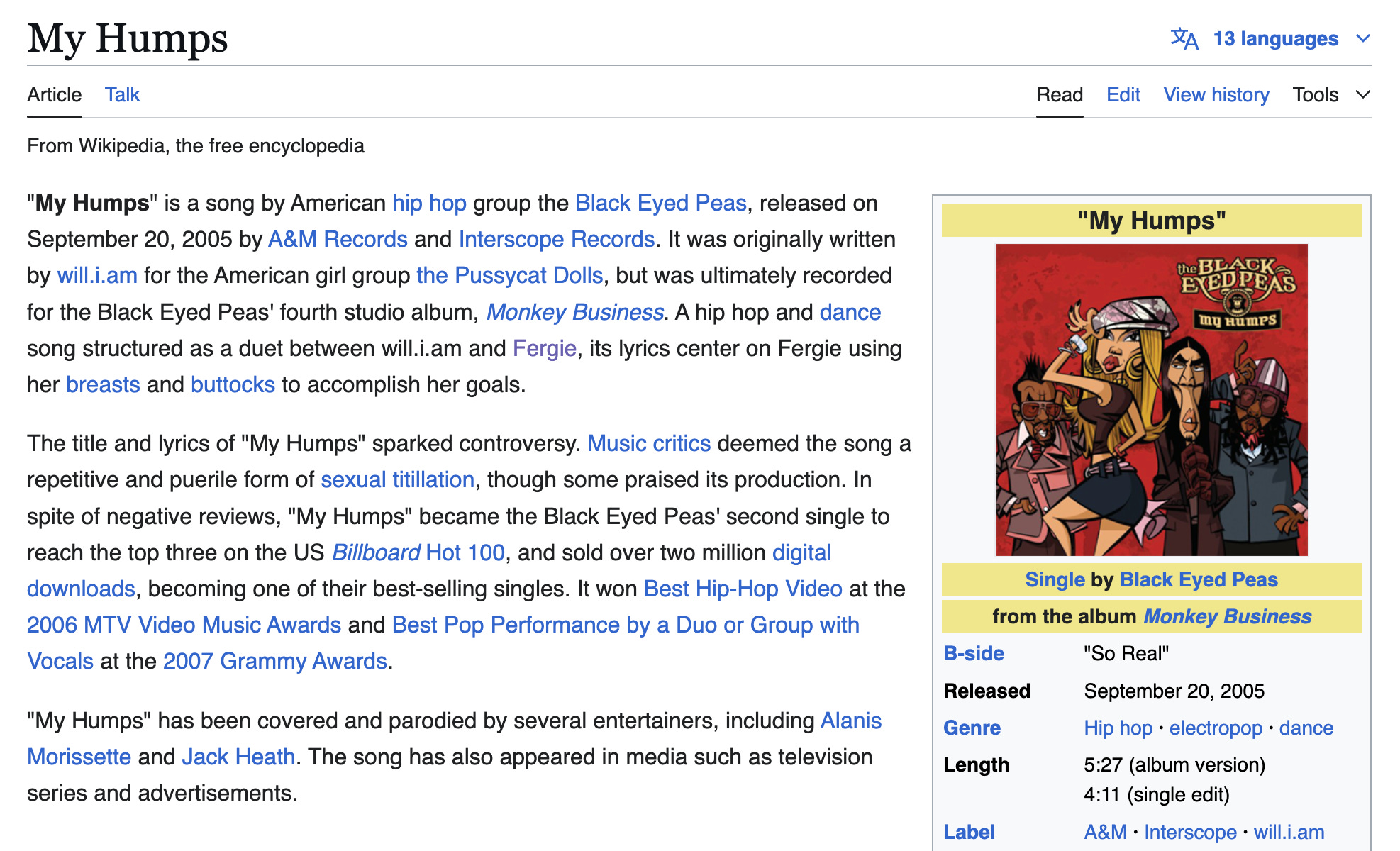Open View history tab
The width and height of the screenshot is (1400, 851).
[x=1216, y=94]
